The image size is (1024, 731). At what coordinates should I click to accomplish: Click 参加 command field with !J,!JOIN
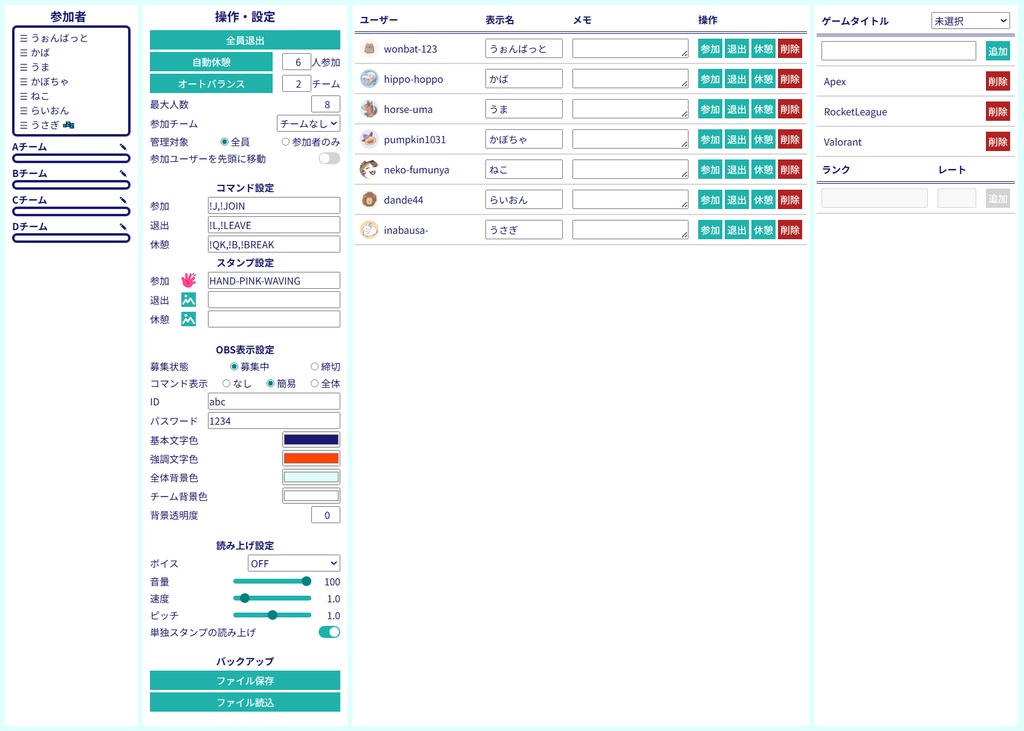click(274, 206)
